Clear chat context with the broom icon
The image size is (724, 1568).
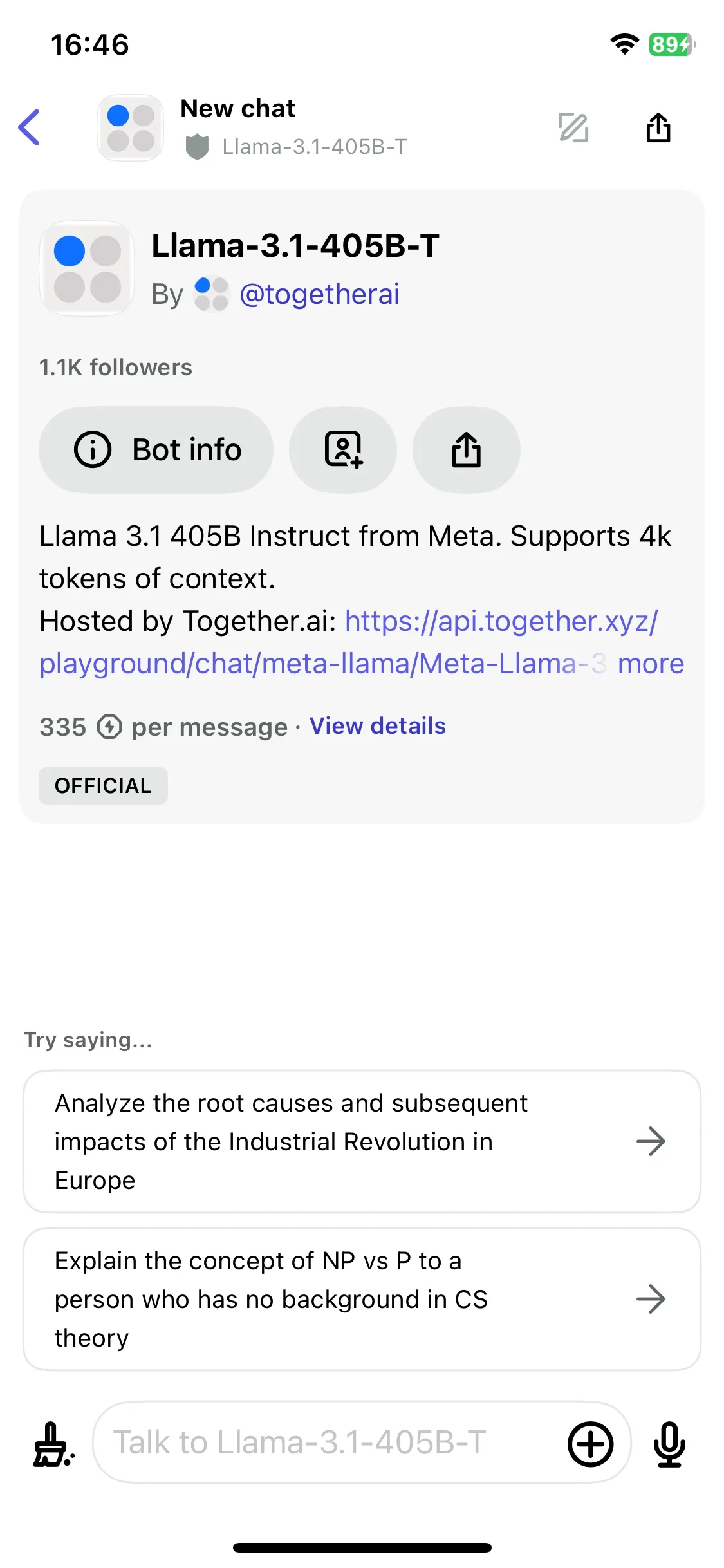point(54,1444)
